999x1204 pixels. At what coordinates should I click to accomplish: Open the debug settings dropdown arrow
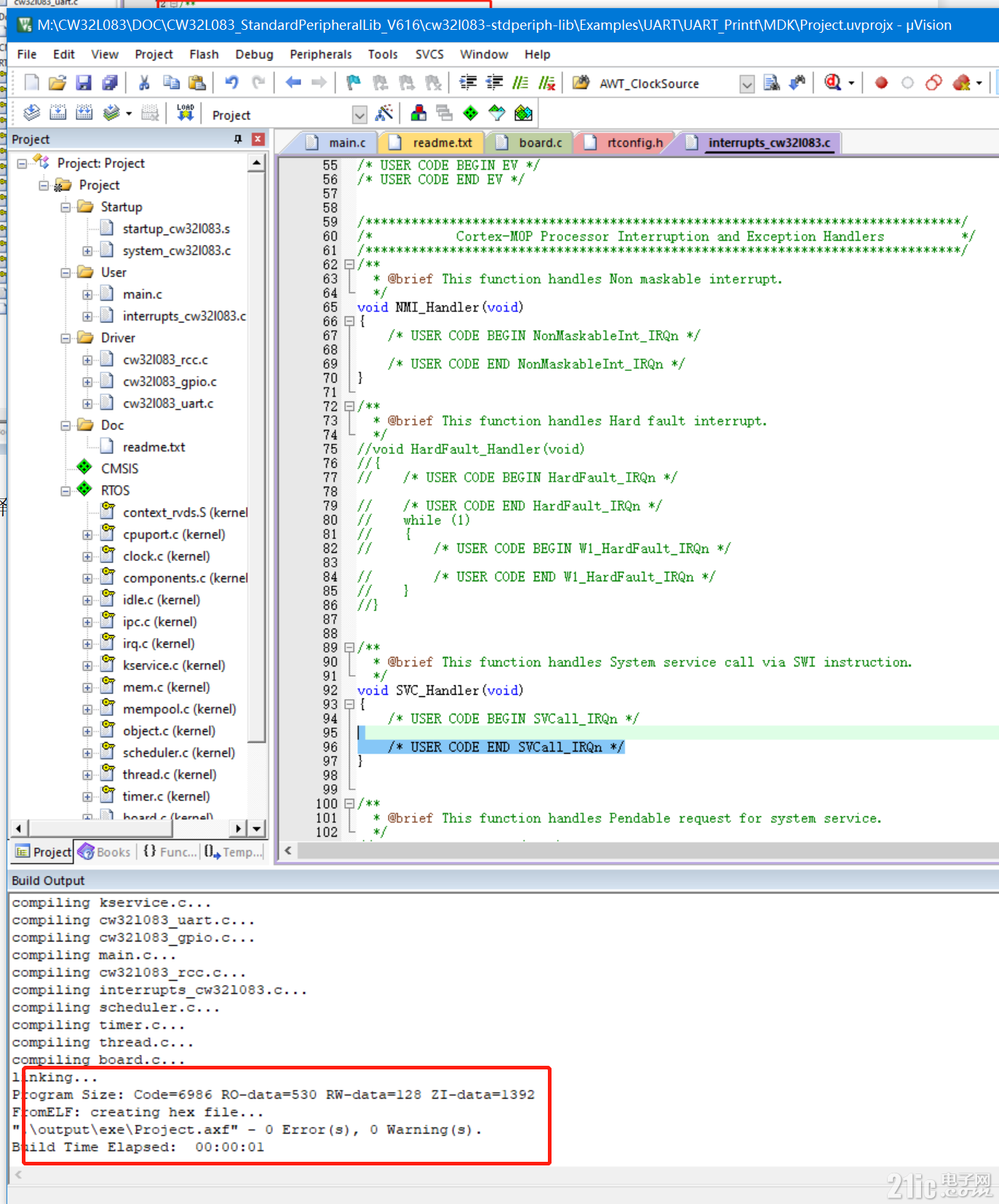coord(851,83)
